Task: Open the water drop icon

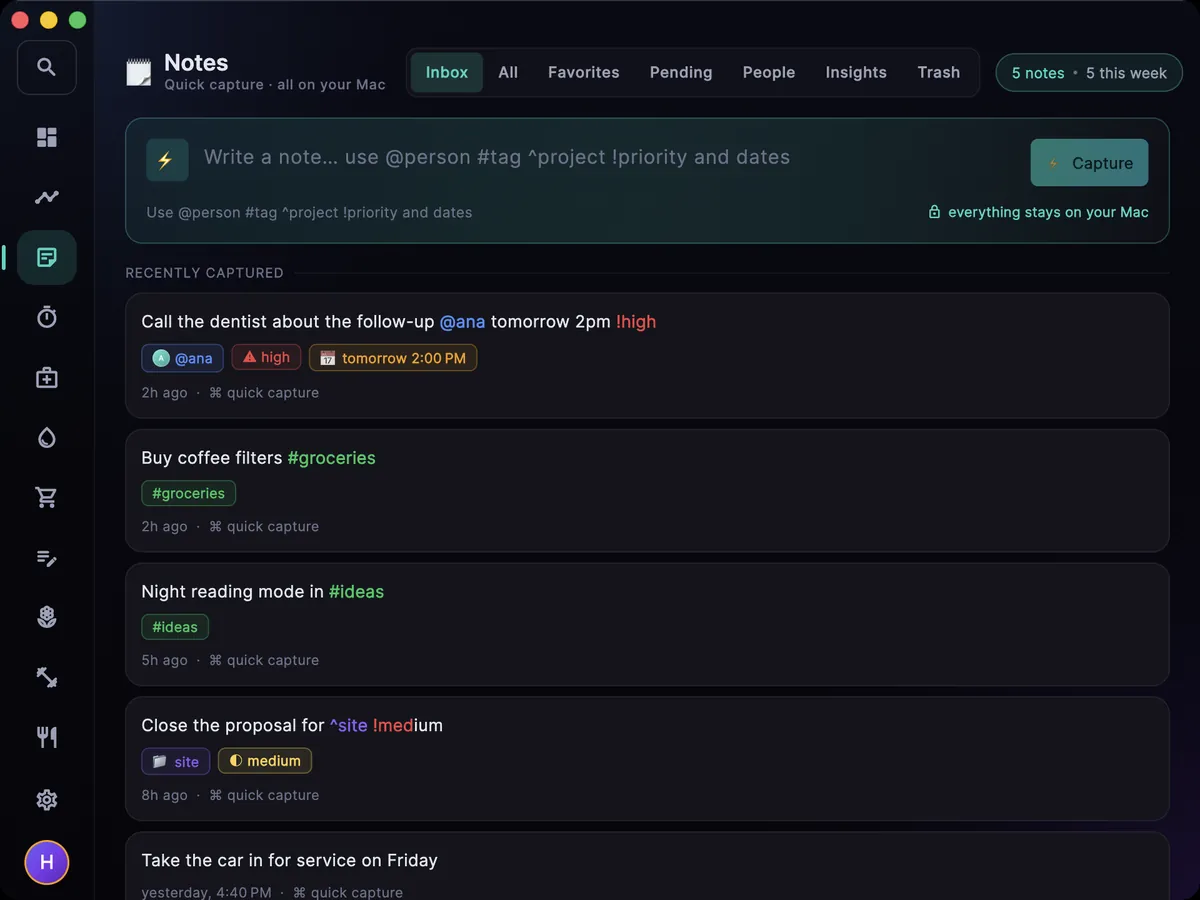Action: tap(46, 437)
